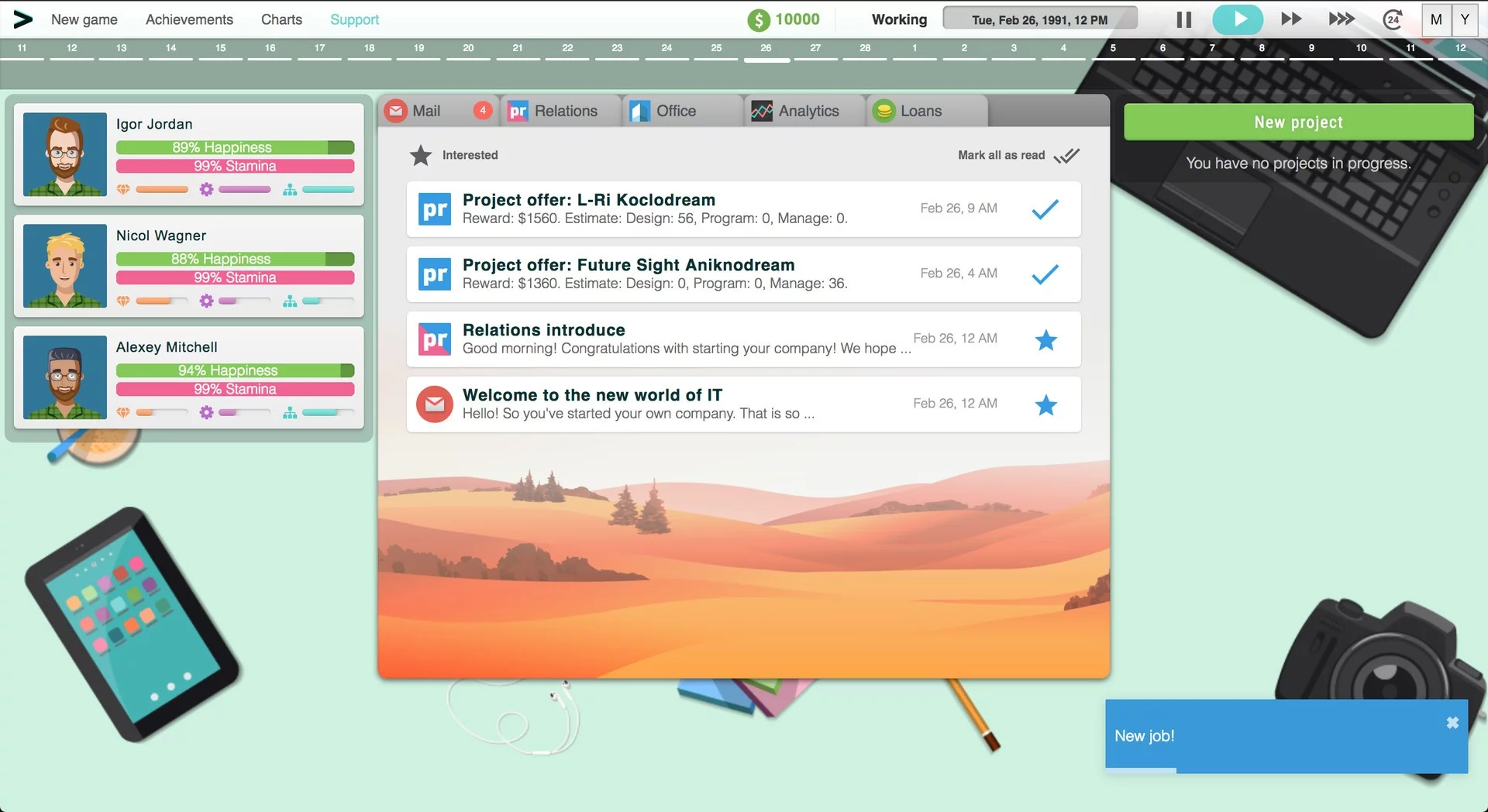Click Alexey Mitchell's Stamina bar
The image size is (1488, 812).
pos(235,389)
